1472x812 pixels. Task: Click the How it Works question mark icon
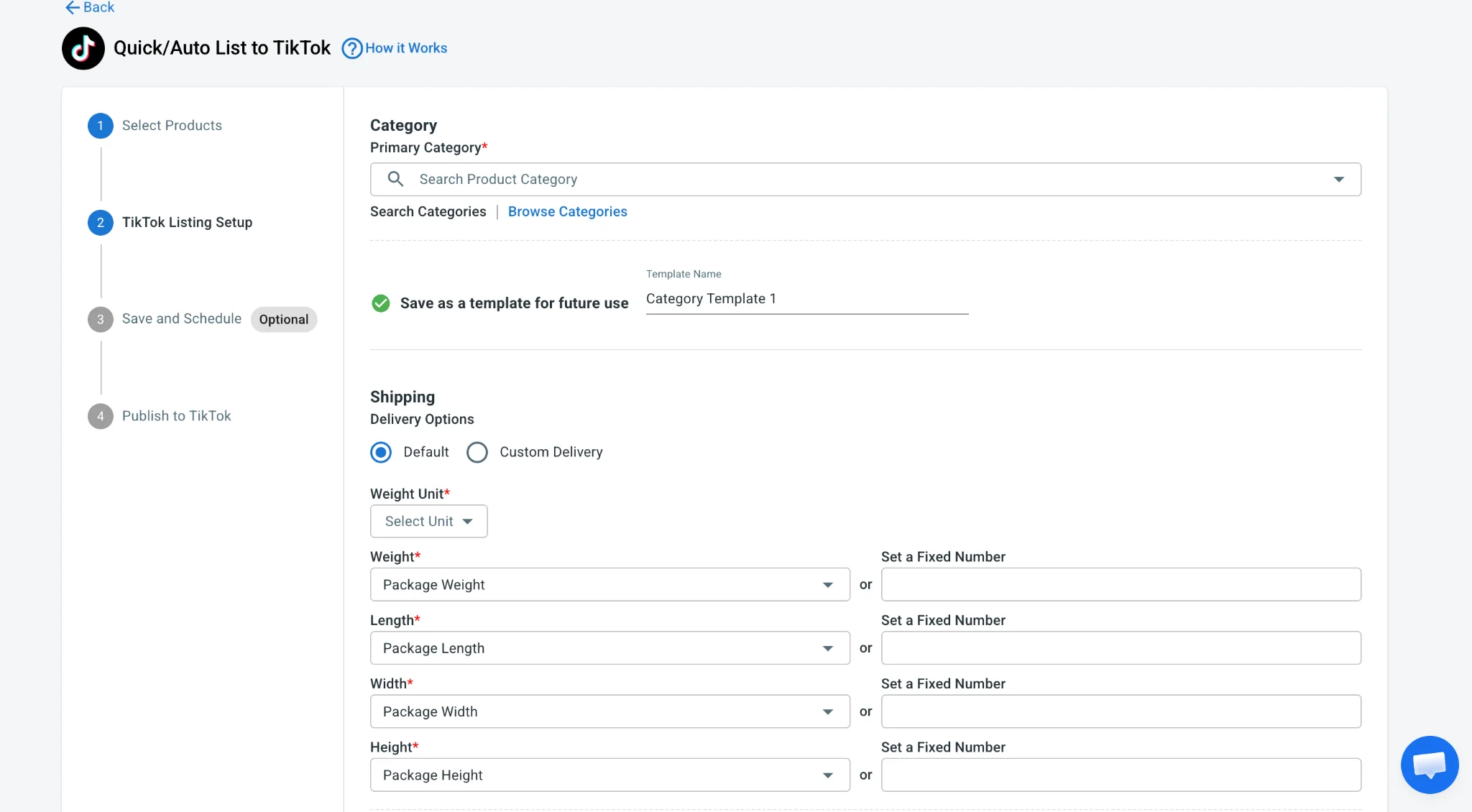pyautogui.click(x=351, y=48)
